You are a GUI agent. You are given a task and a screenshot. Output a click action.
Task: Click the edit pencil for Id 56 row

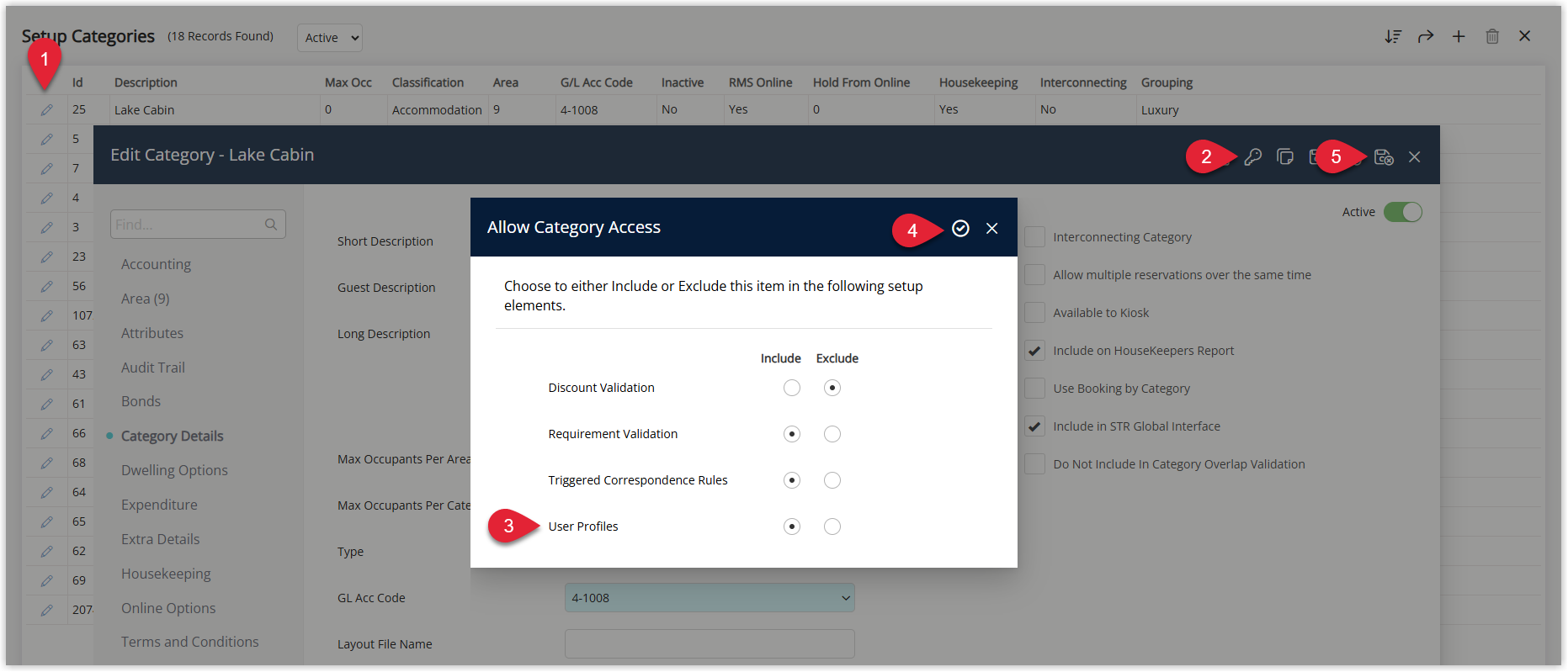[47, 286]
